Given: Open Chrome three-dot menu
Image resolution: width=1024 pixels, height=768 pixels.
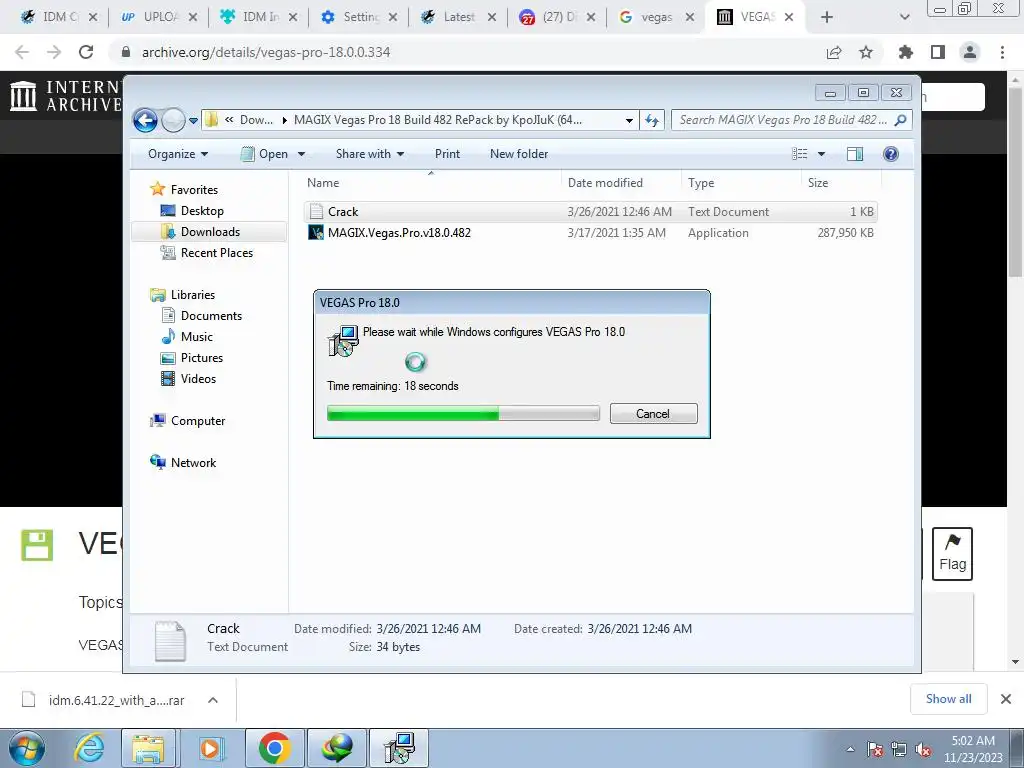Looking at the screenshot, I should point(1002,52).
